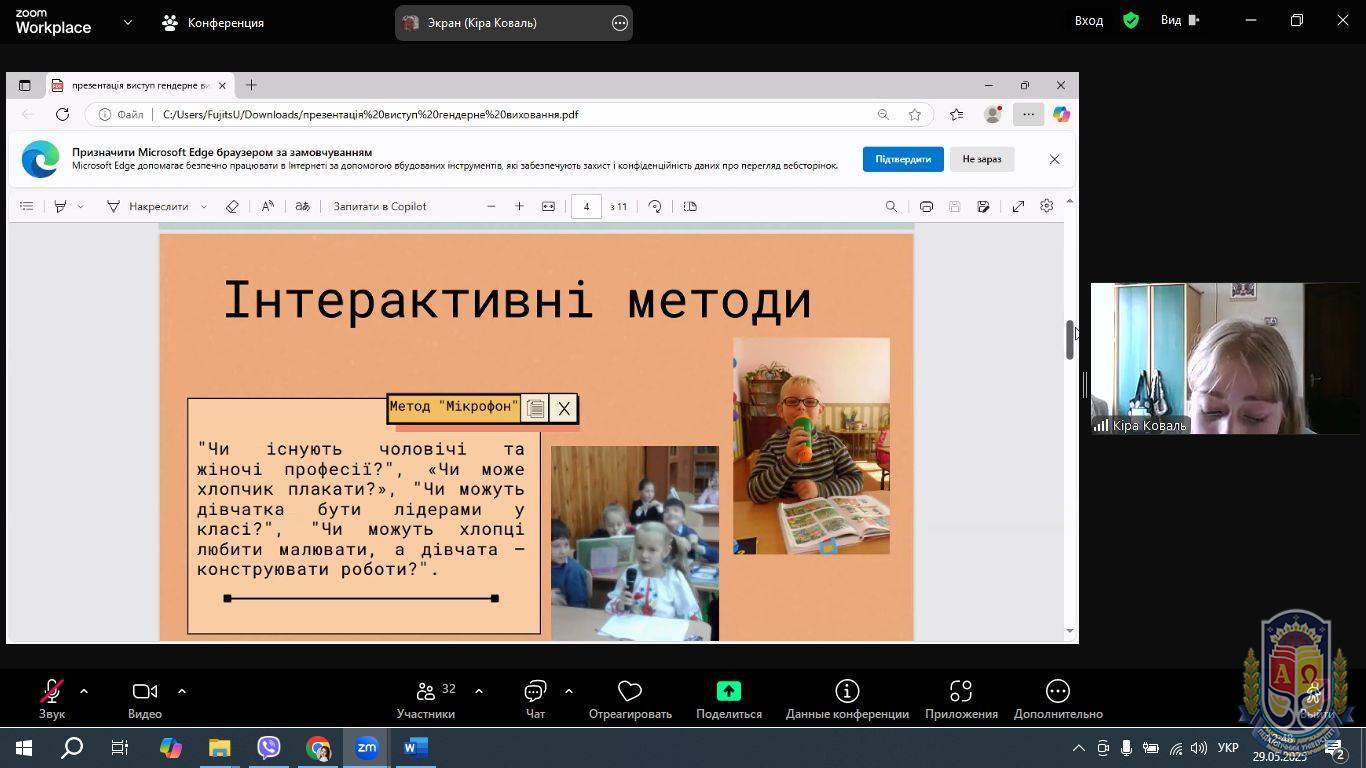
Task: Click the Read aloud icon
Action: coord(268,206)
